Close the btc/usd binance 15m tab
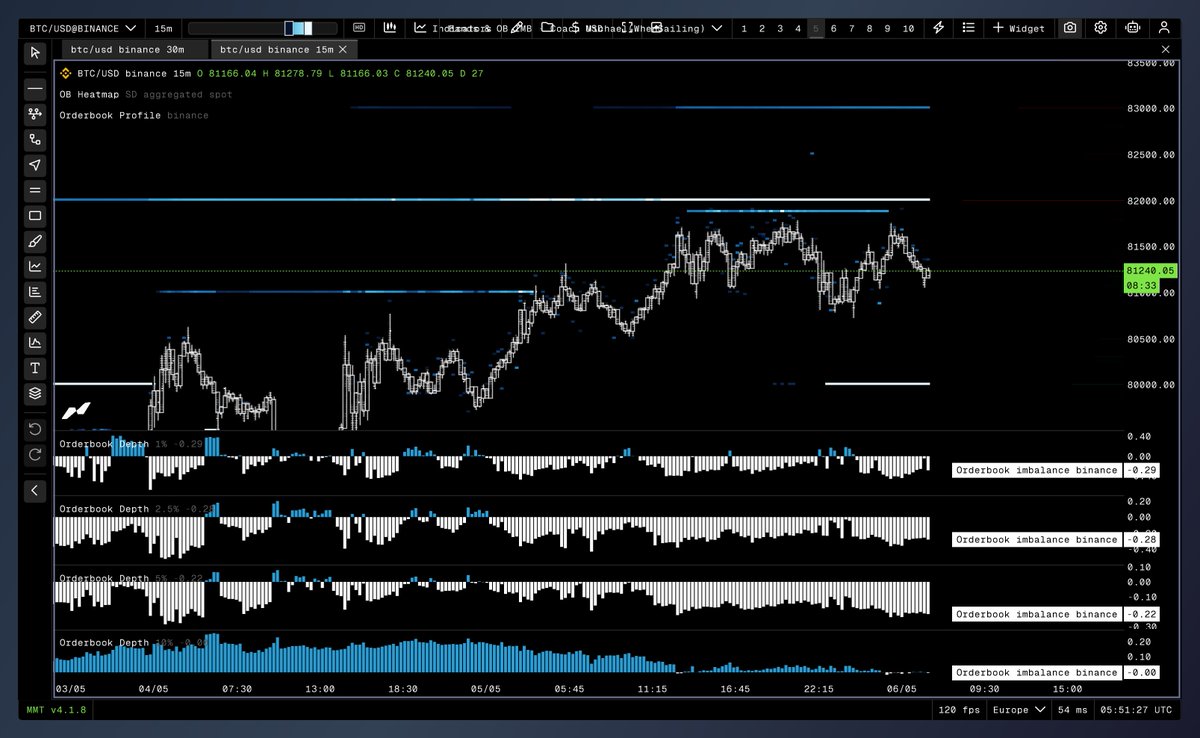Screen dimensions: 1200x738 pos(343,48)
